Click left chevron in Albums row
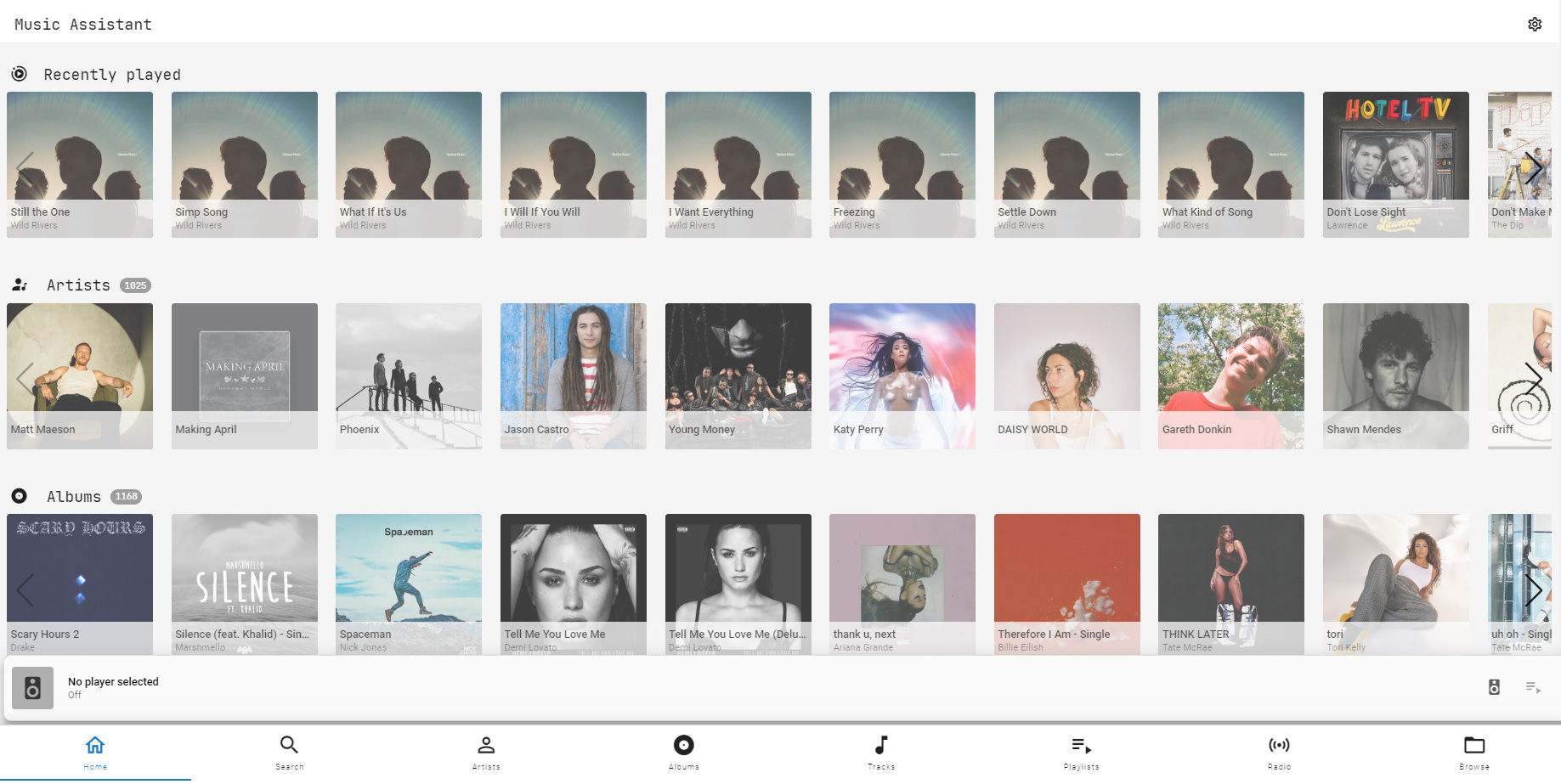The width and height of the screenshot is (1561, 784). pos(25,589)
